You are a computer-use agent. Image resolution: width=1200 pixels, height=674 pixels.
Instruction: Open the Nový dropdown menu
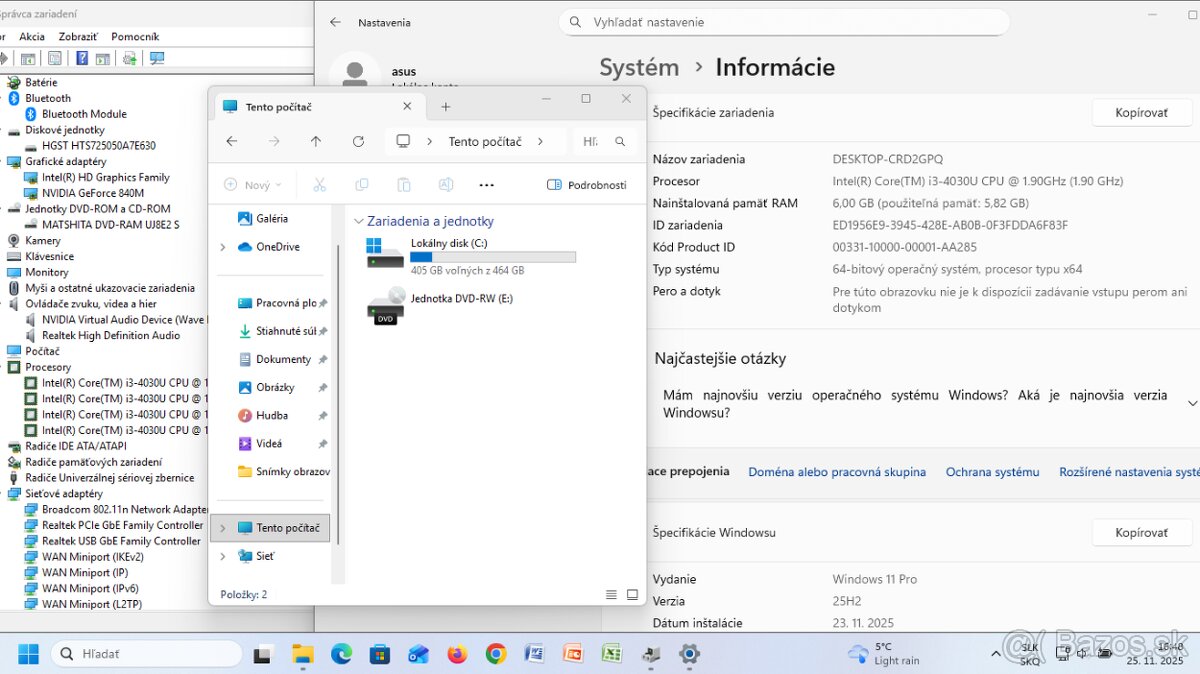[252, 184]
